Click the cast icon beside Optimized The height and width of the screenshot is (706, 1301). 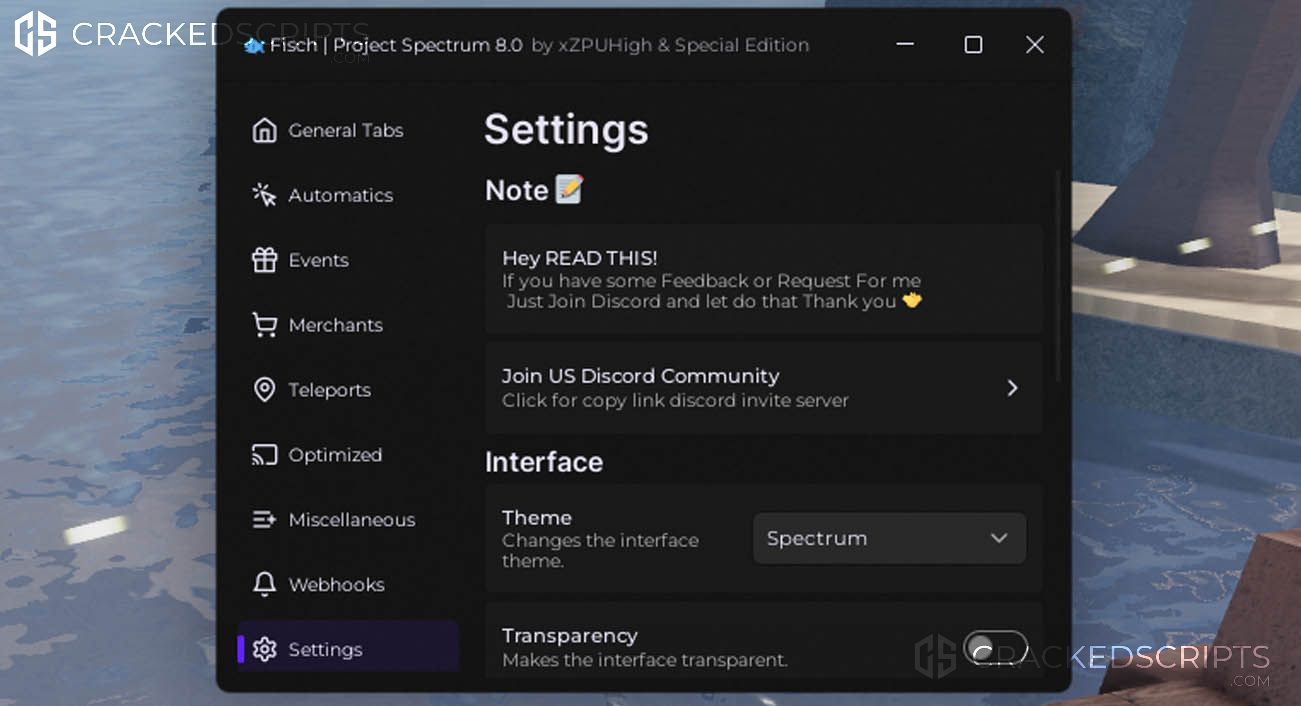tap(264, 455)
